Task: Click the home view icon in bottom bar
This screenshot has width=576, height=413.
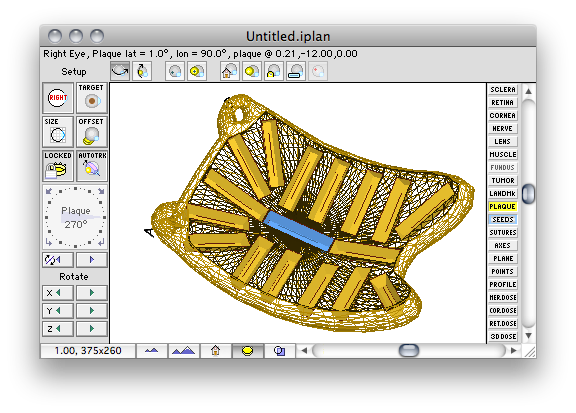Action: tap(216, 351)
